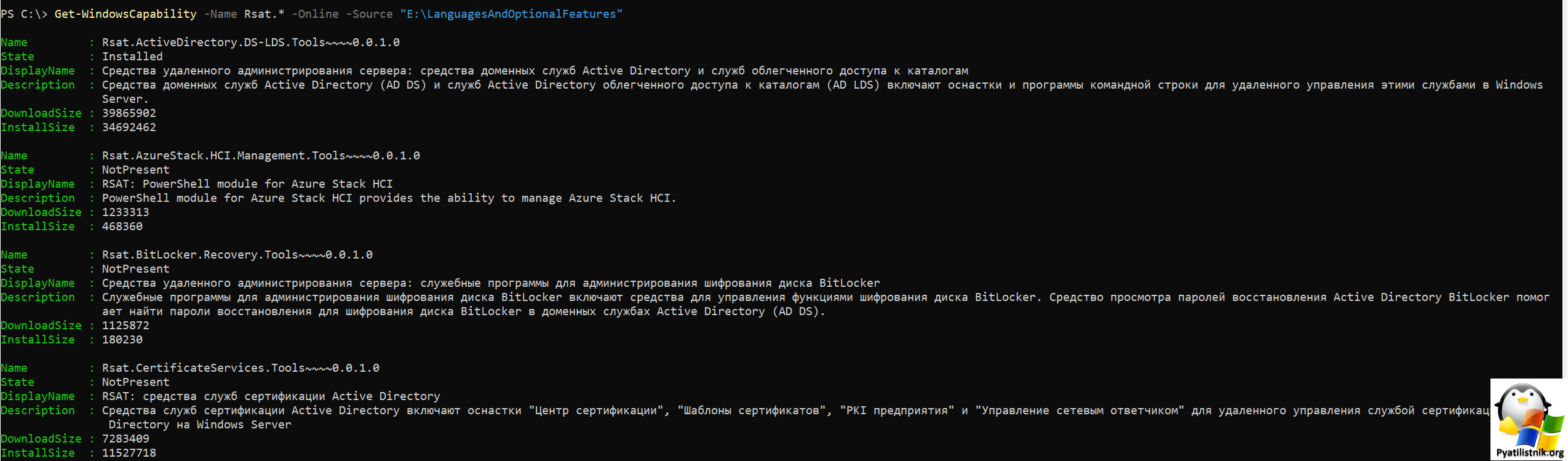Click DownloadSize value 7283409
Viewport: 1568px width, 461px height.
(x=125, y=439)
